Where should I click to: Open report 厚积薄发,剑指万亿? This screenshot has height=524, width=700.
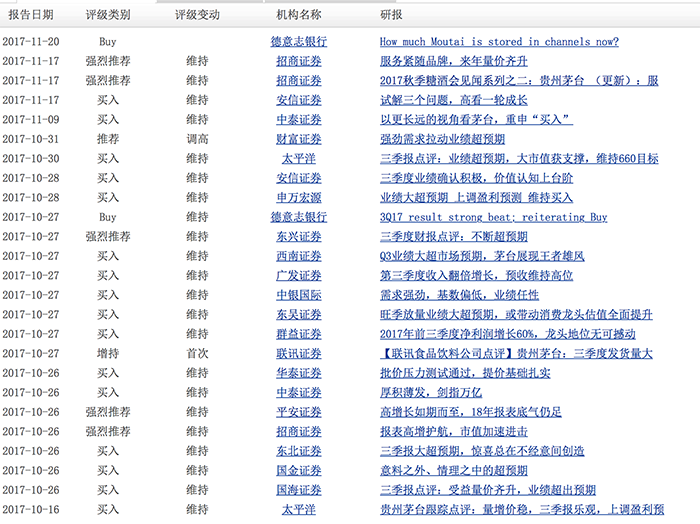[431, 393]
